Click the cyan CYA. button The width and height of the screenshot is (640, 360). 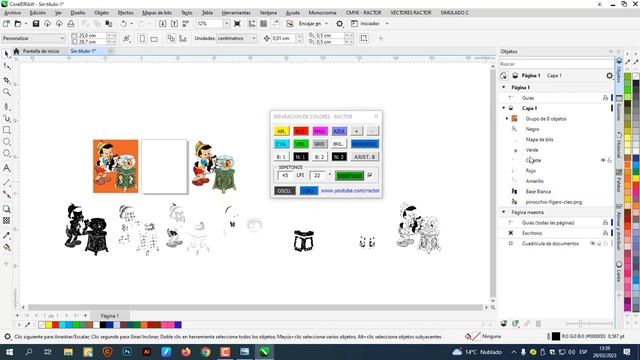click(281, 144)
